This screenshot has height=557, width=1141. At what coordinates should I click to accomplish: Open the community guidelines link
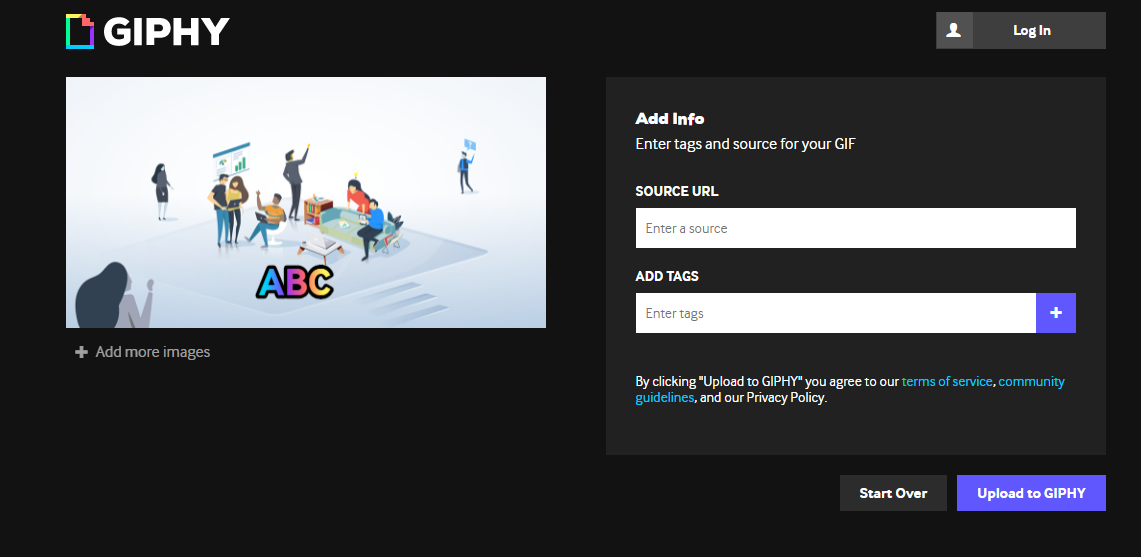tap(1031, 381)
